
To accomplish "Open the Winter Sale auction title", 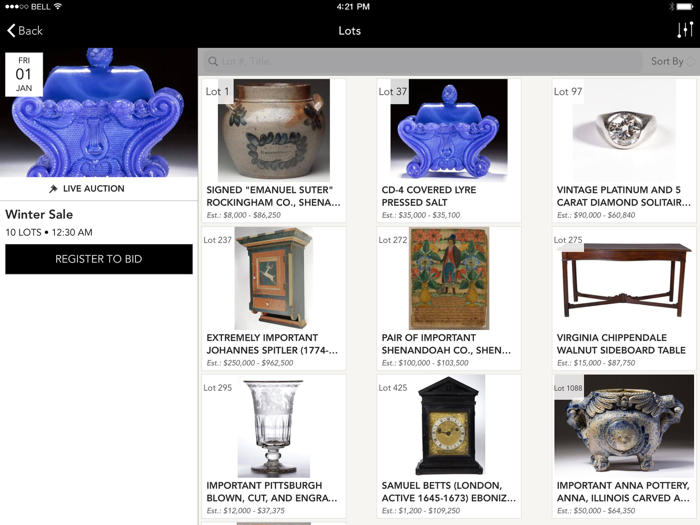I will point(39,214).
